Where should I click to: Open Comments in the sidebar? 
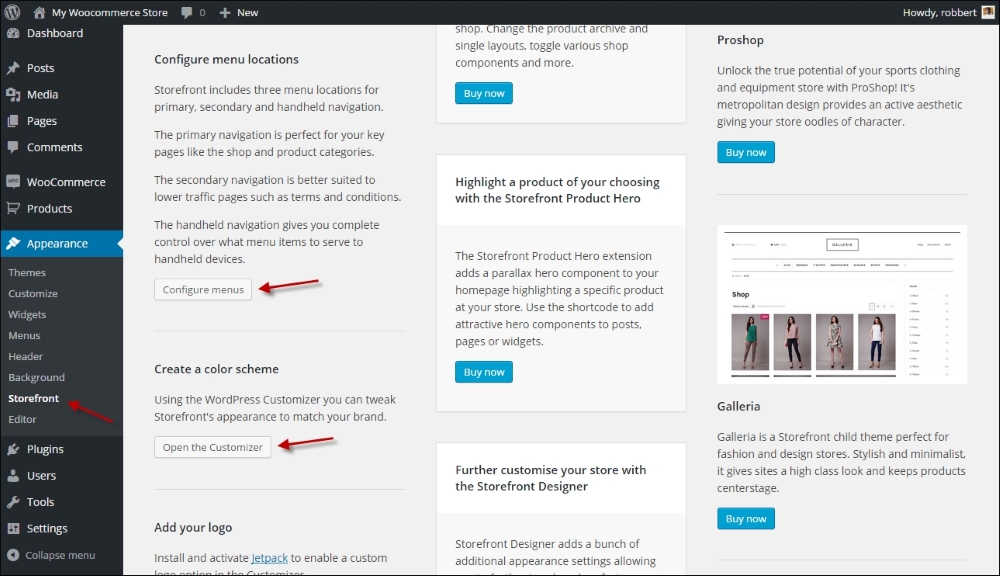54,147
